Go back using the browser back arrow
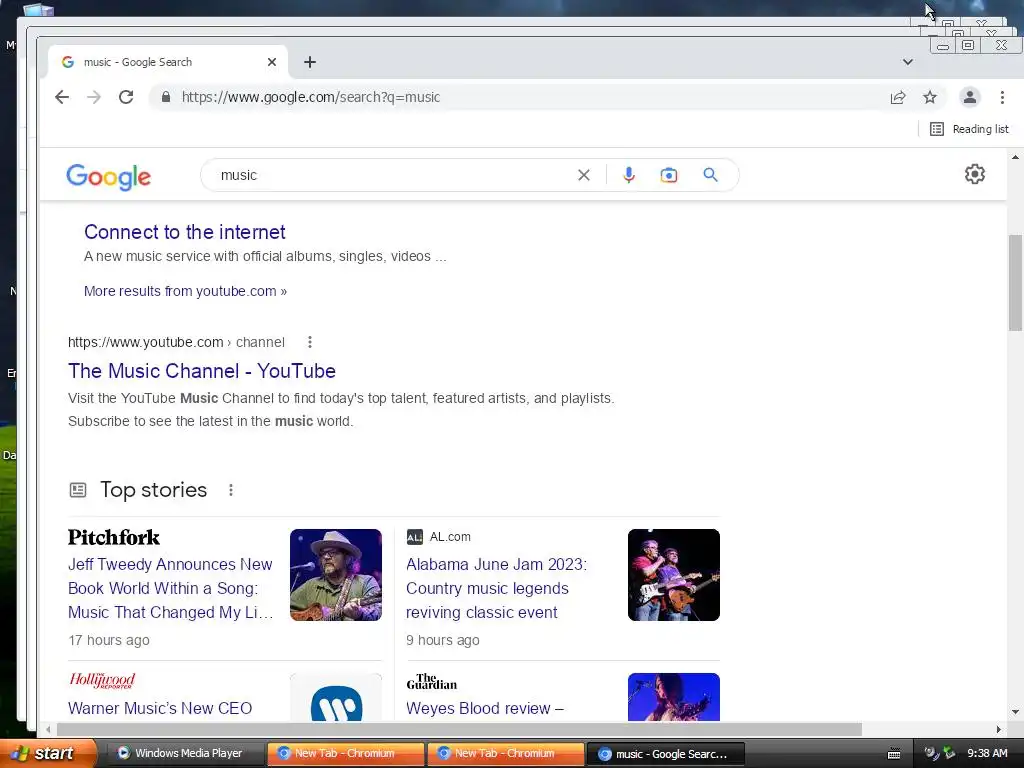 62,97
